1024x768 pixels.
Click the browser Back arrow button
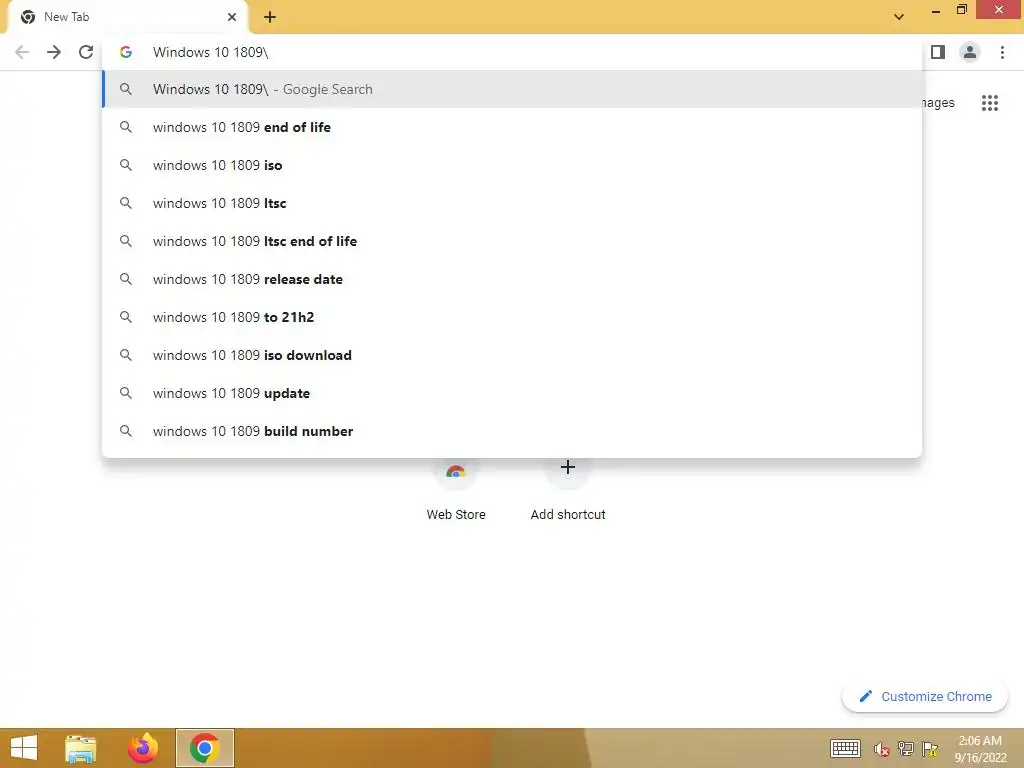(x=22, y=52)
